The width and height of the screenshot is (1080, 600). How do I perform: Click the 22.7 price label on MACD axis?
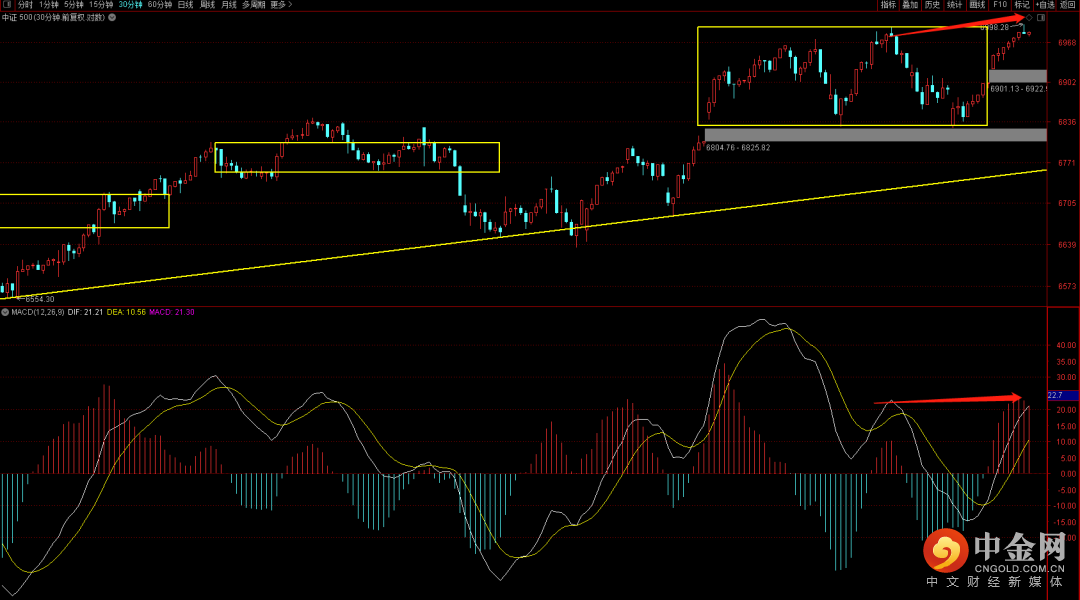point(1054,395)
